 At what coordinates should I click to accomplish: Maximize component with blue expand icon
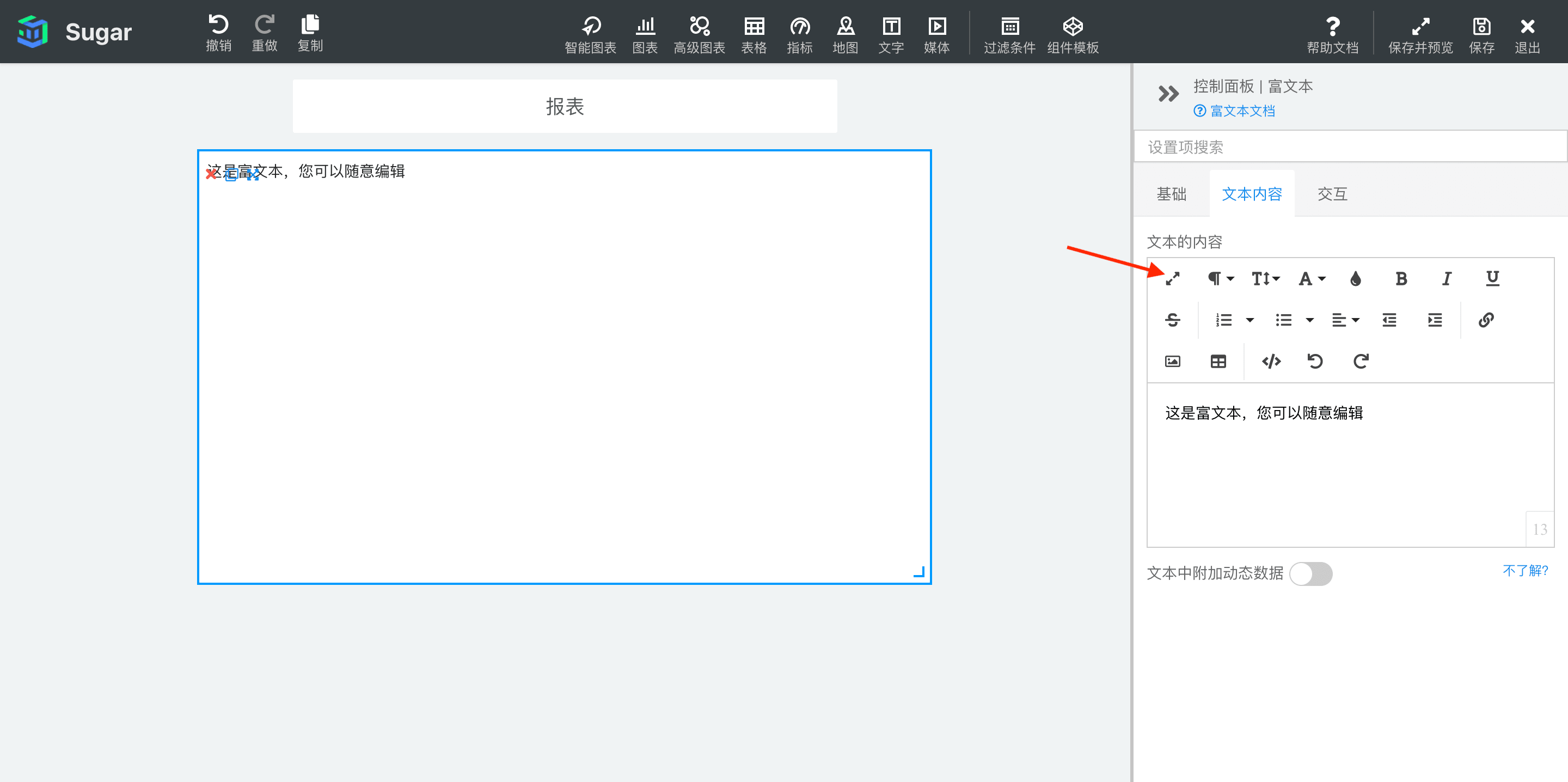(253, 175)
